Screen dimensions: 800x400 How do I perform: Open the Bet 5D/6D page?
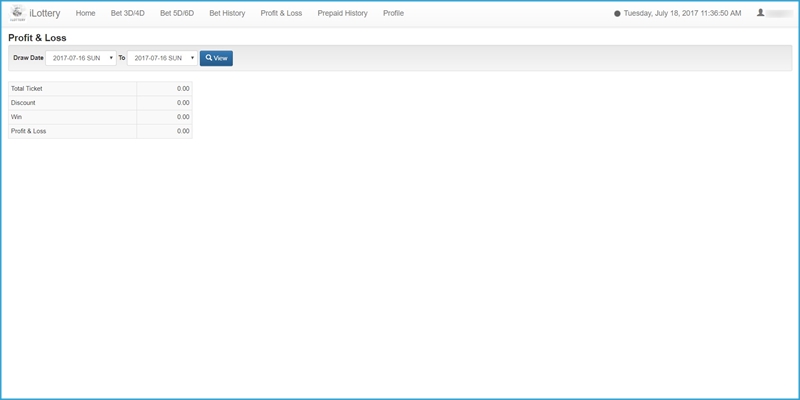tap(177, 14)
